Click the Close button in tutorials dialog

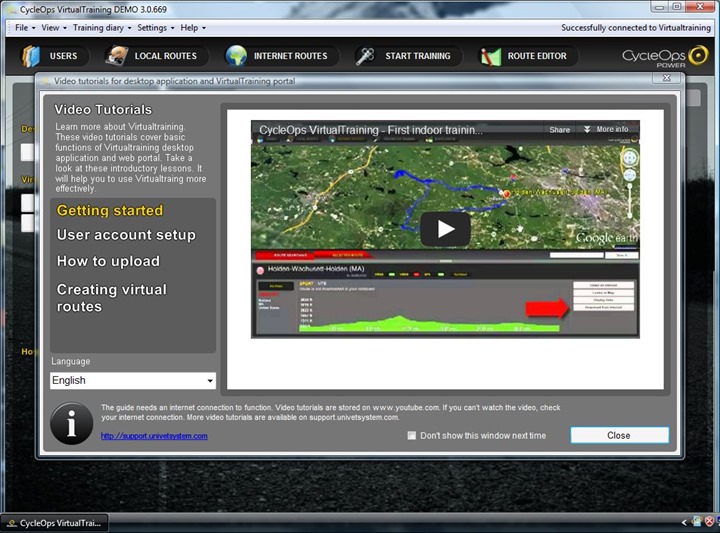tap(619, 435)
